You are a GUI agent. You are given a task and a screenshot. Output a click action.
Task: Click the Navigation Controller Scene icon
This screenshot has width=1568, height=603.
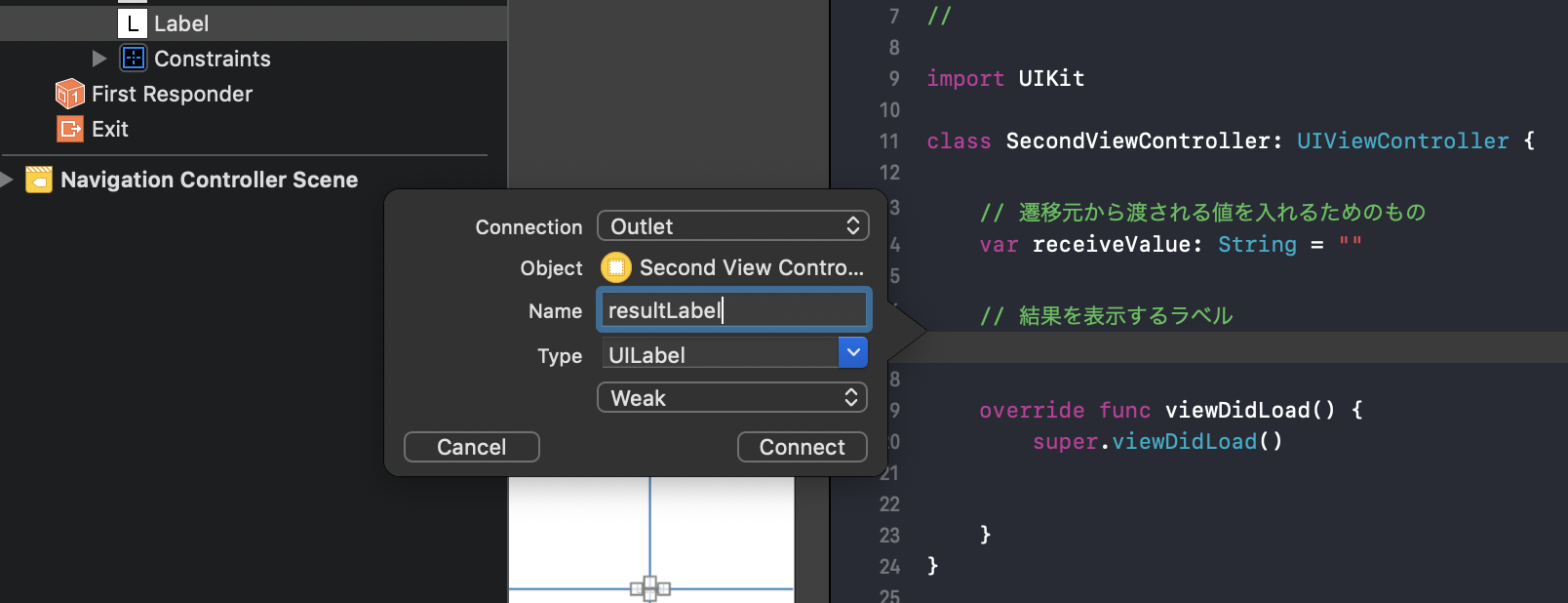tap(39, 180)
